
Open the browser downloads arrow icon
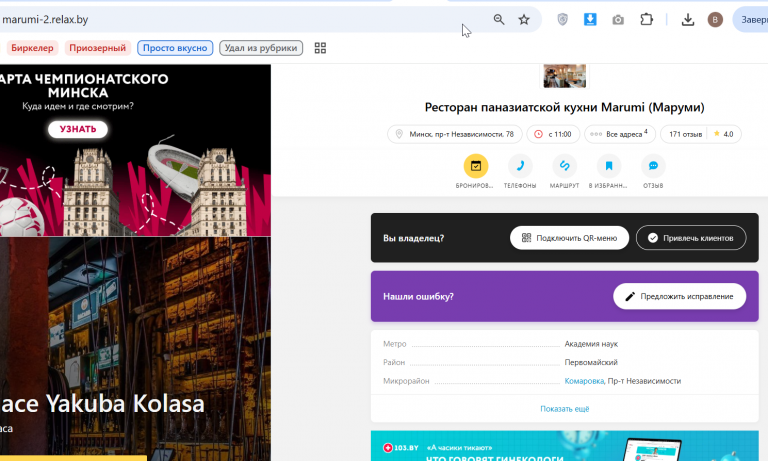coord(688,20)
